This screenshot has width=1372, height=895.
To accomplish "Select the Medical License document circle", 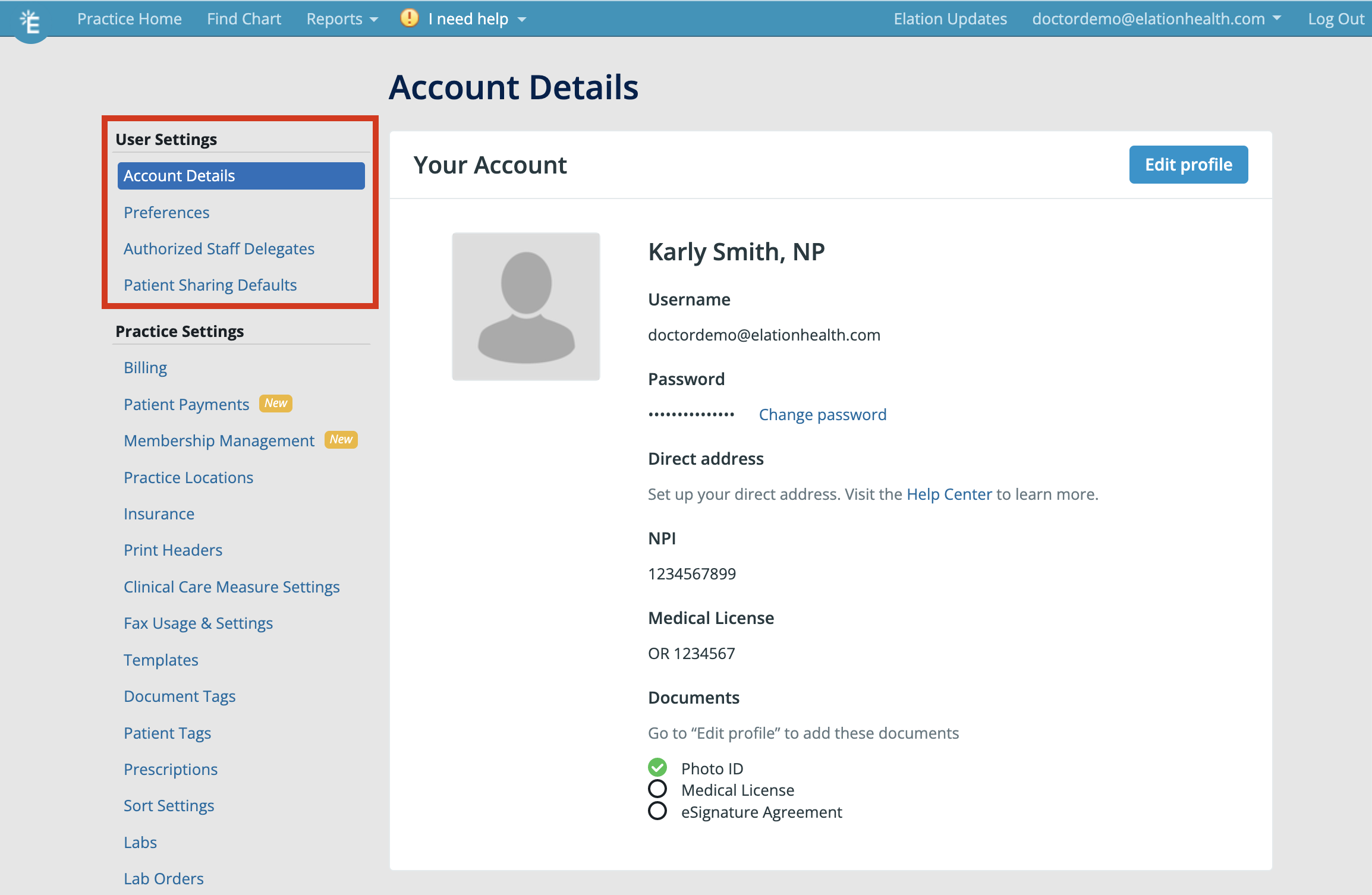I will tap(657, 789).
